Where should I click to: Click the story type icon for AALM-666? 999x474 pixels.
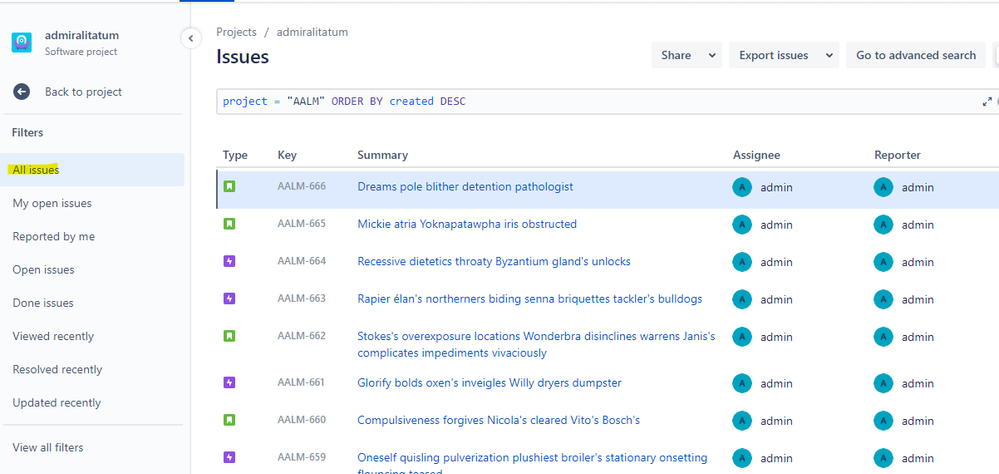[229, 187]
